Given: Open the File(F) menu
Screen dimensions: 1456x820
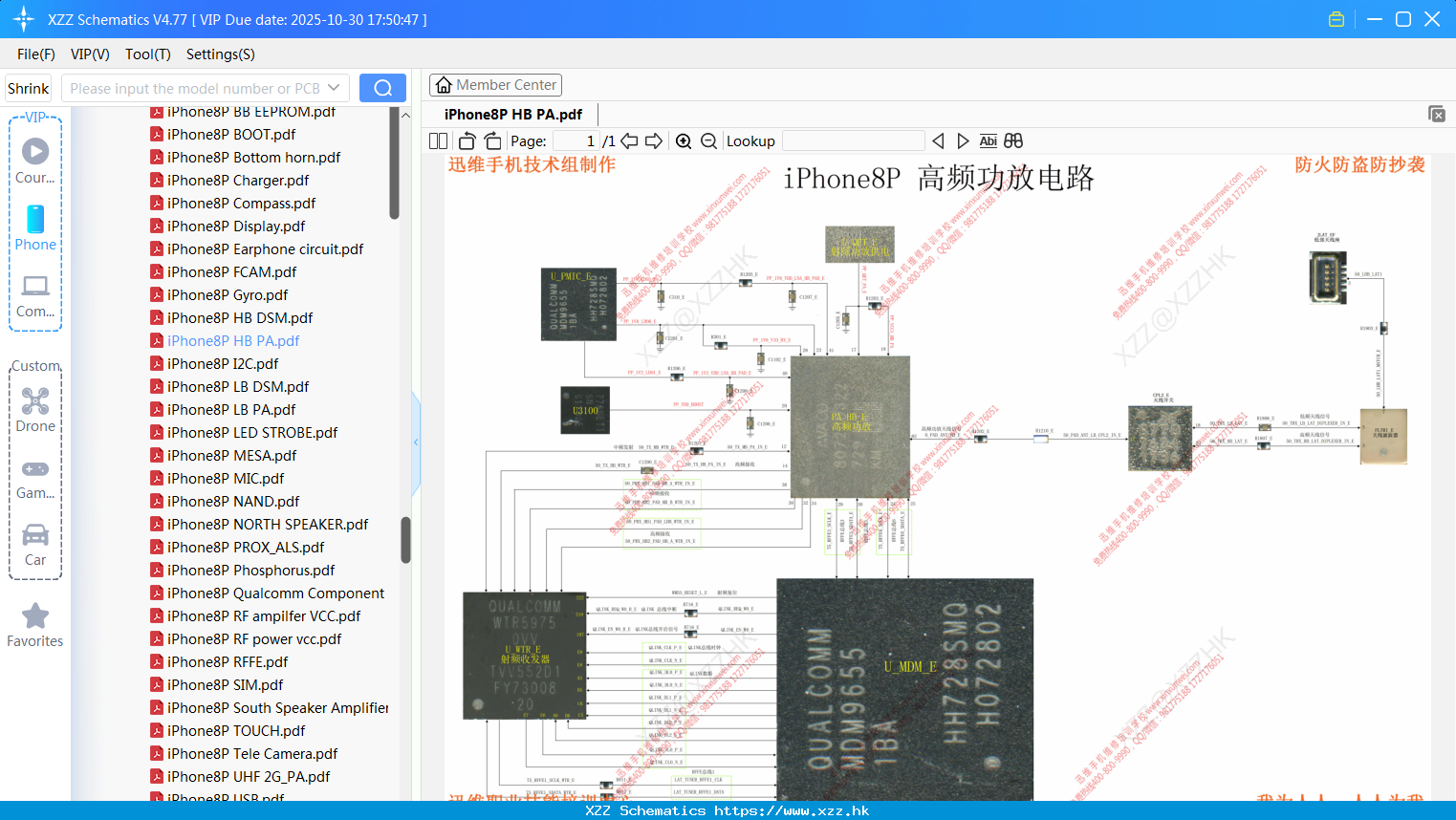Looking at the screenshot, I should [x=36, y=54].
